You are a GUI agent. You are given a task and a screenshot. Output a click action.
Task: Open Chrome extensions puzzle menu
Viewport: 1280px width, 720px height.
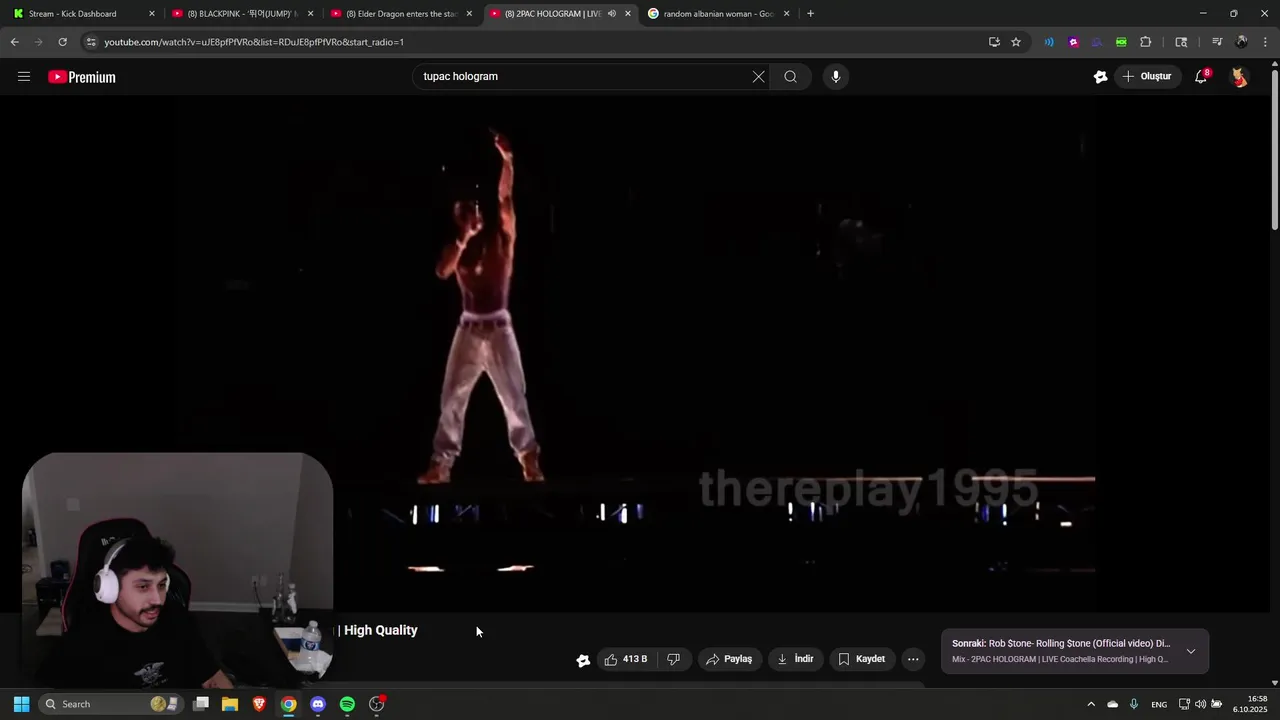[x=1145, y=42]
